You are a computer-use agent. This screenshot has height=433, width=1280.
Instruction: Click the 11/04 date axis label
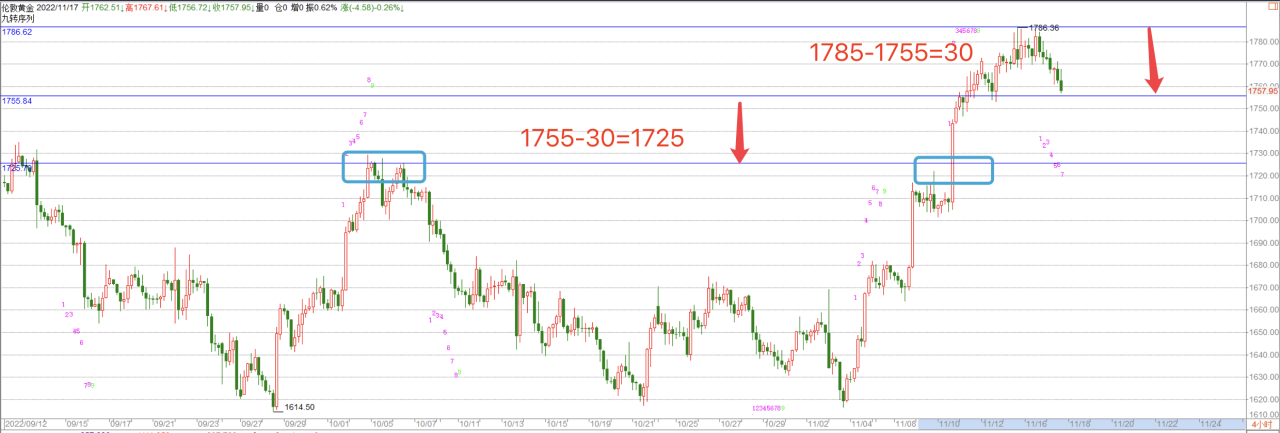(x=863, y=424)
